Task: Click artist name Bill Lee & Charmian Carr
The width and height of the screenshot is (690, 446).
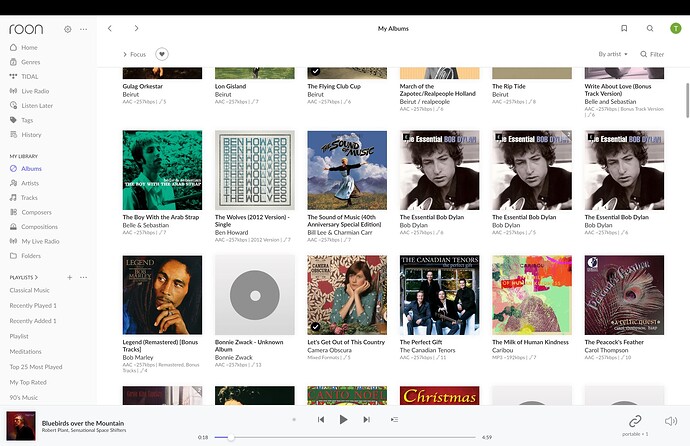Action: (339, 232)
